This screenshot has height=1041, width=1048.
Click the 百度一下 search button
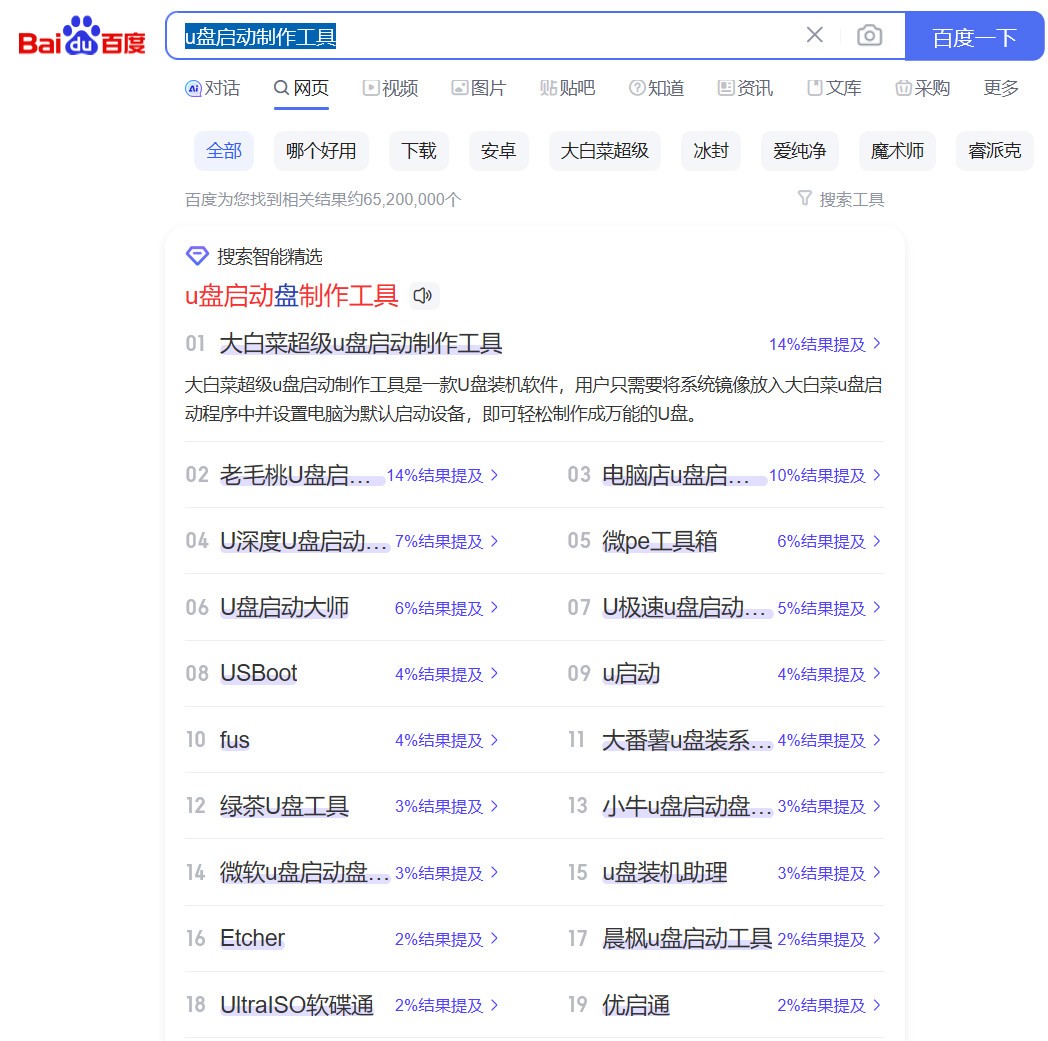[974, 36]
